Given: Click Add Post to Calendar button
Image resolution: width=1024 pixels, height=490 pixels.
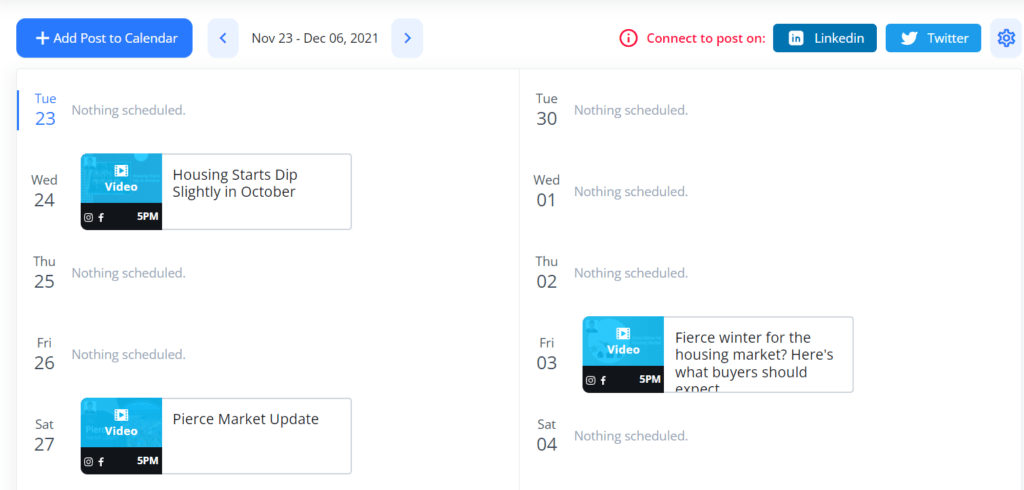Looking at the screenshot, I should (x=104, y=38).
